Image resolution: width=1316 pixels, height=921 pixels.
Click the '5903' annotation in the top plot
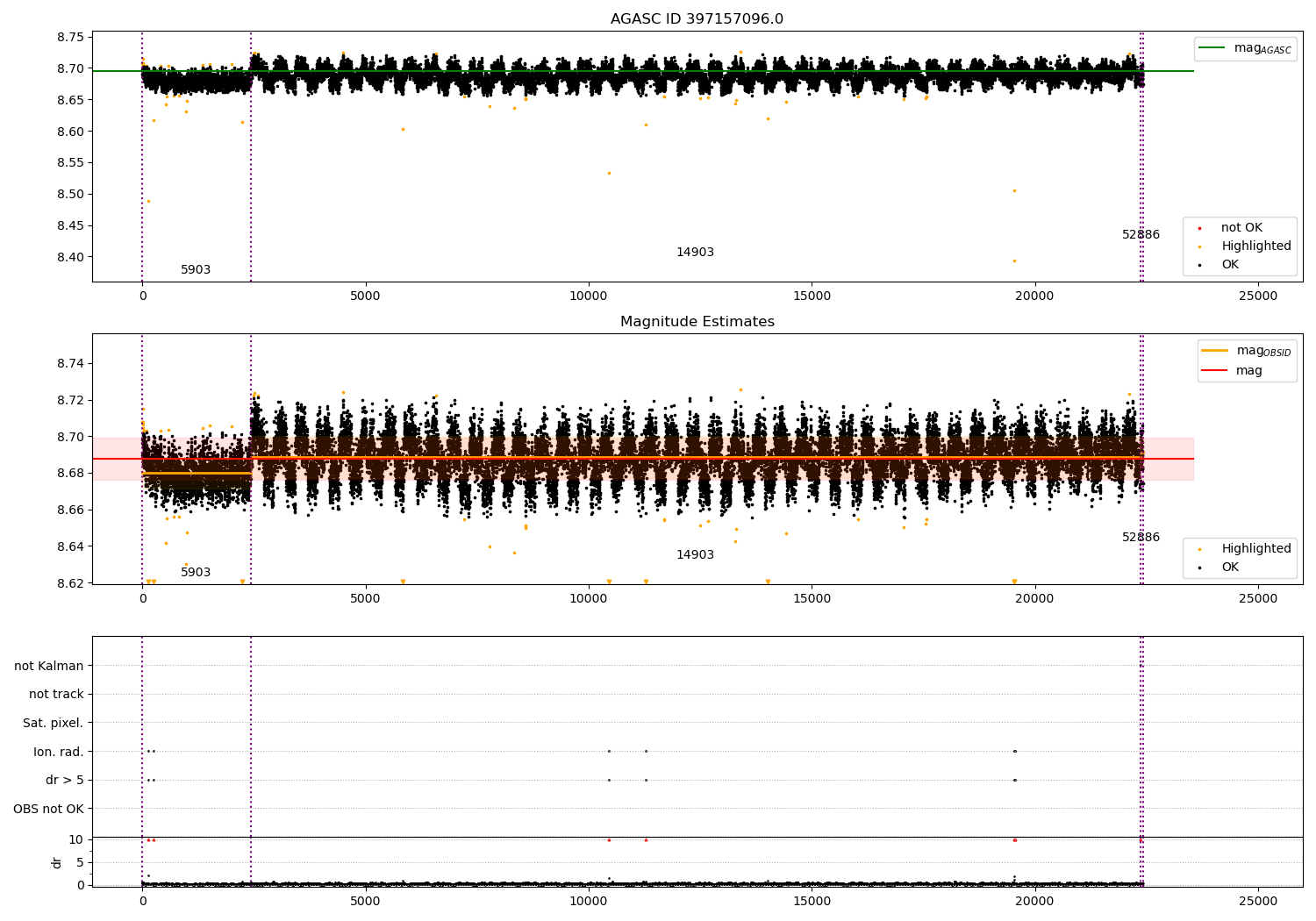coord(196,270)
